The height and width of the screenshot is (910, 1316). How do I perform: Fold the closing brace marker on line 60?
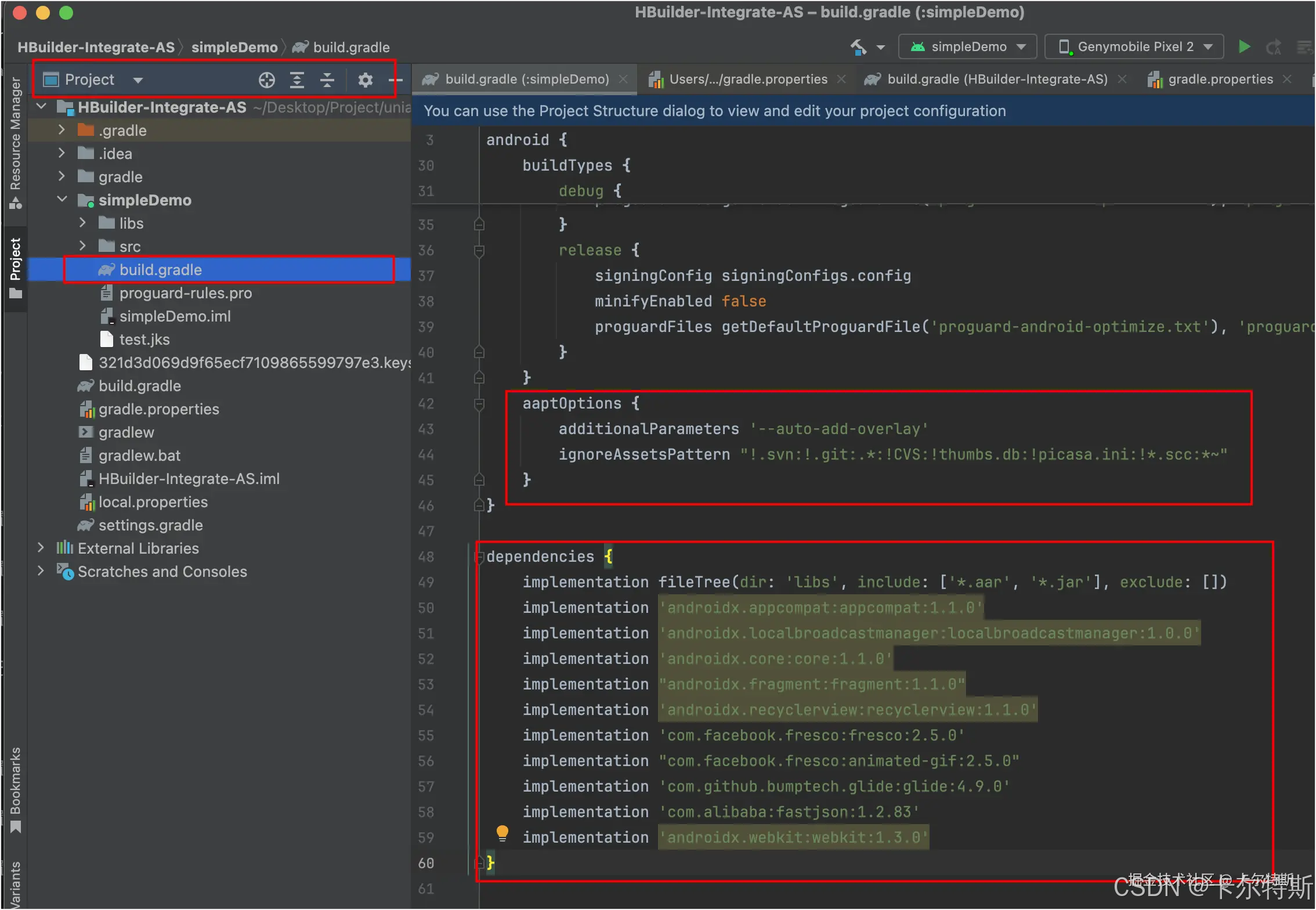coord(479,863)
